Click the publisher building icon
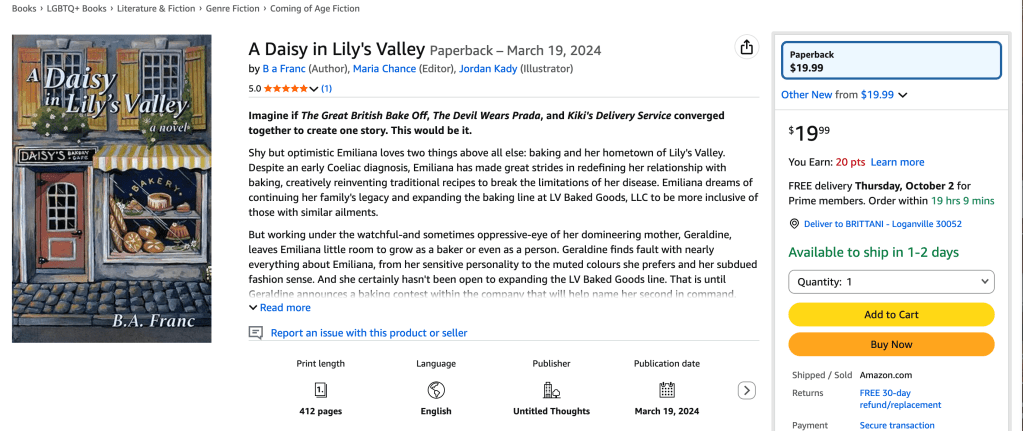Viewport: 1023px width, 431px height. 550,390
